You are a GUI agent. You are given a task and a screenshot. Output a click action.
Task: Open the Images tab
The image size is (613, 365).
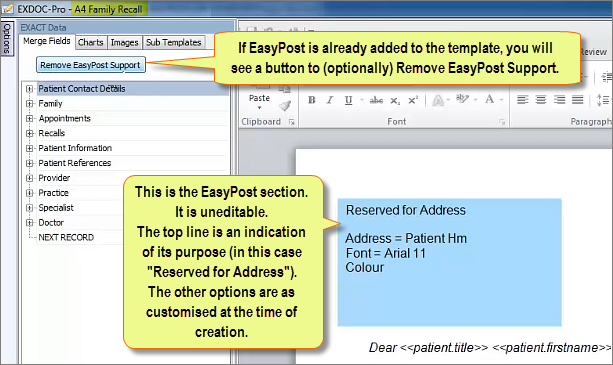124,42
